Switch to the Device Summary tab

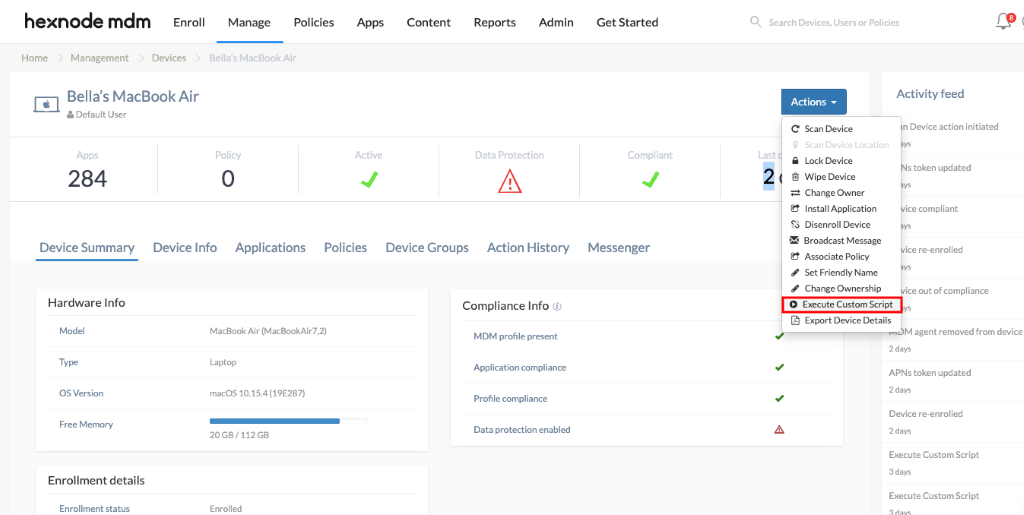87,248
